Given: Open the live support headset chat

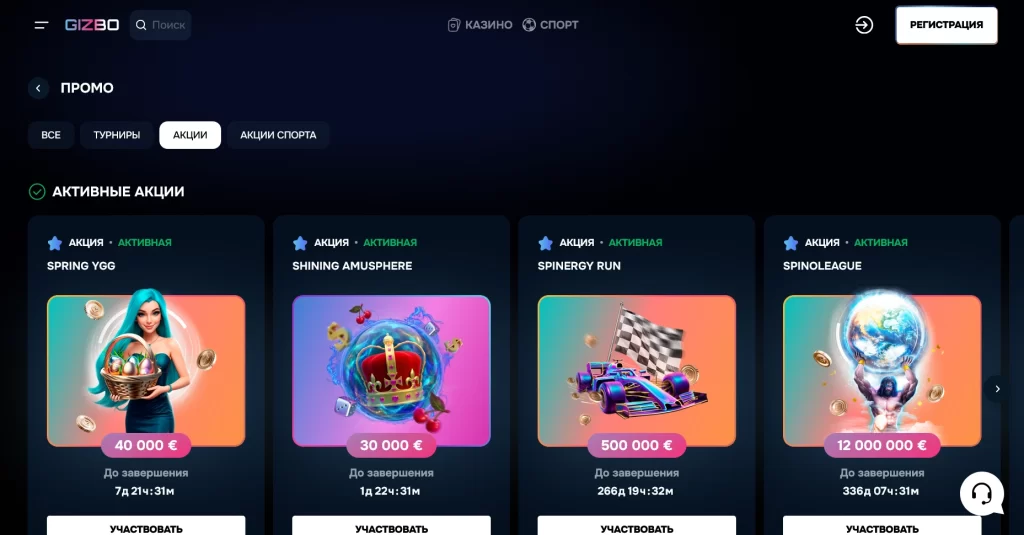Looking at the screenshot, I should tap(982, 493).
